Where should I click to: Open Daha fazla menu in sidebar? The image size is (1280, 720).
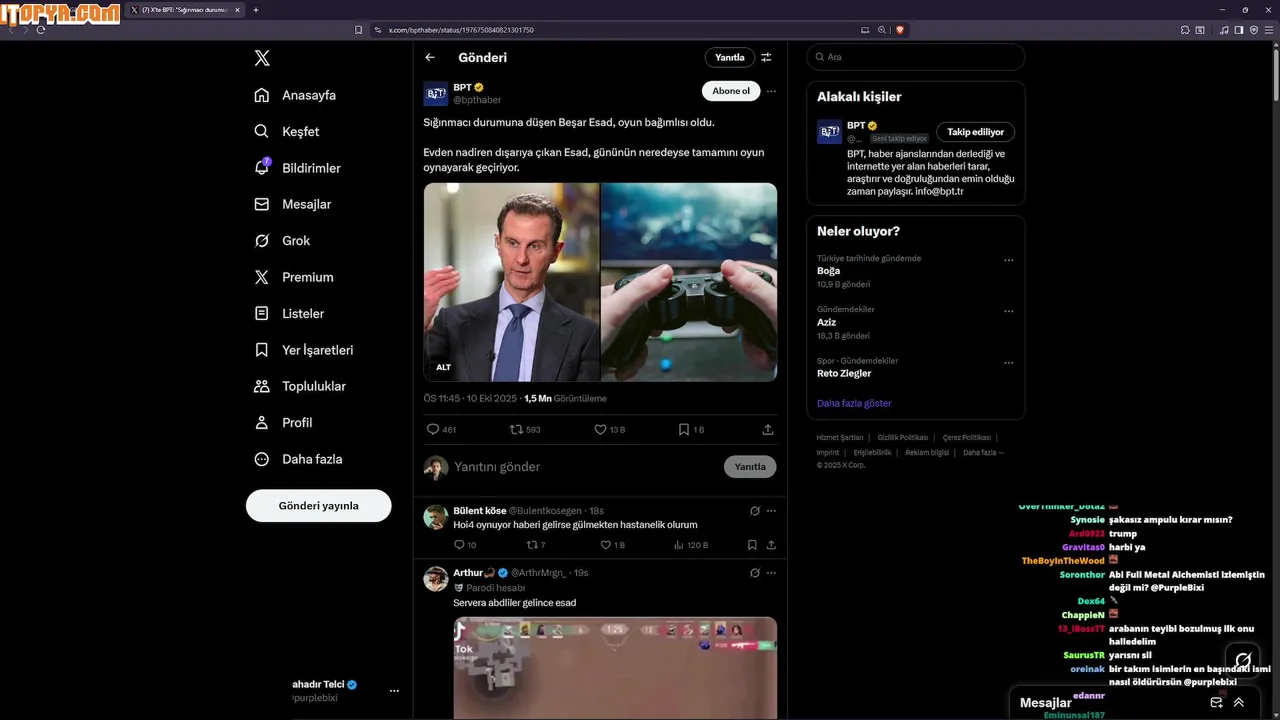point(298,459)
